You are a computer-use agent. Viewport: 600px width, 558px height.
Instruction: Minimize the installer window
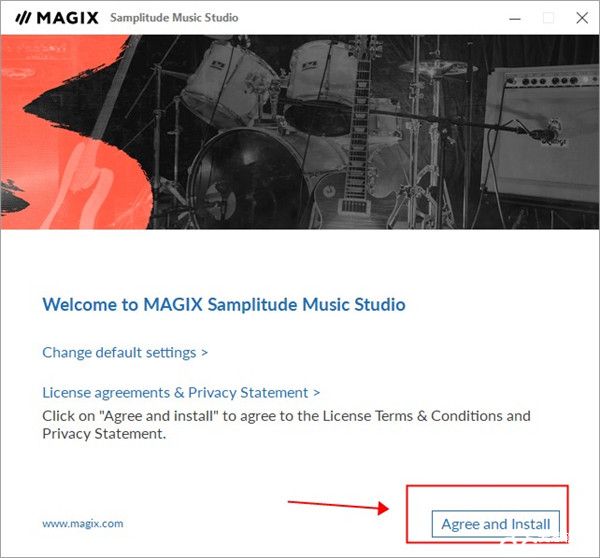(x=515, y=18)
